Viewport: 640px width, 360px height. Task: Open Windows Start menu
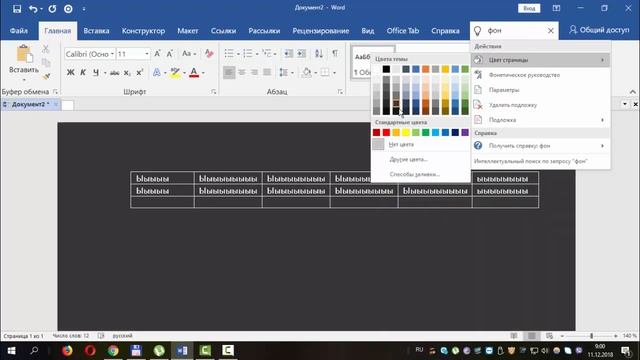(11, 351)
